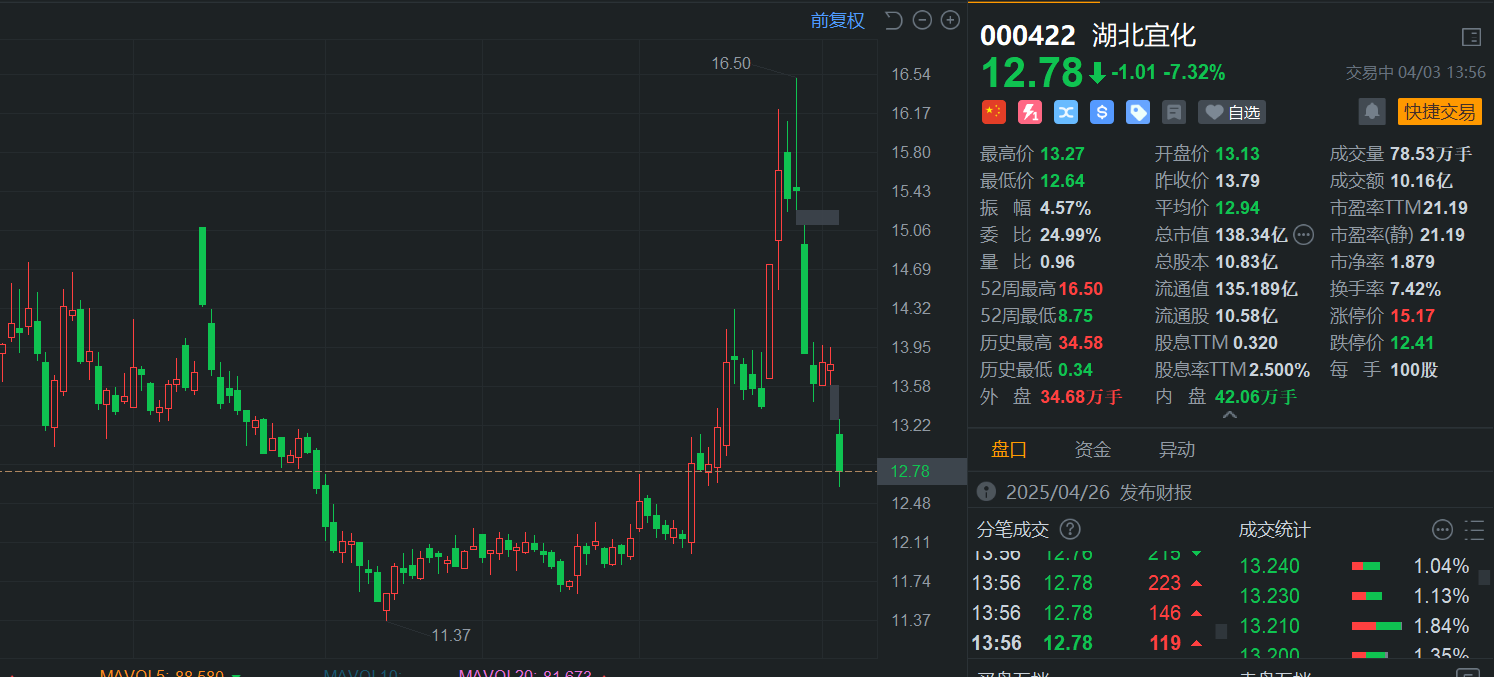1494x677 pixels.
Task: Click the 快捷交易 quick trade button
Action: click(1439, 112)
